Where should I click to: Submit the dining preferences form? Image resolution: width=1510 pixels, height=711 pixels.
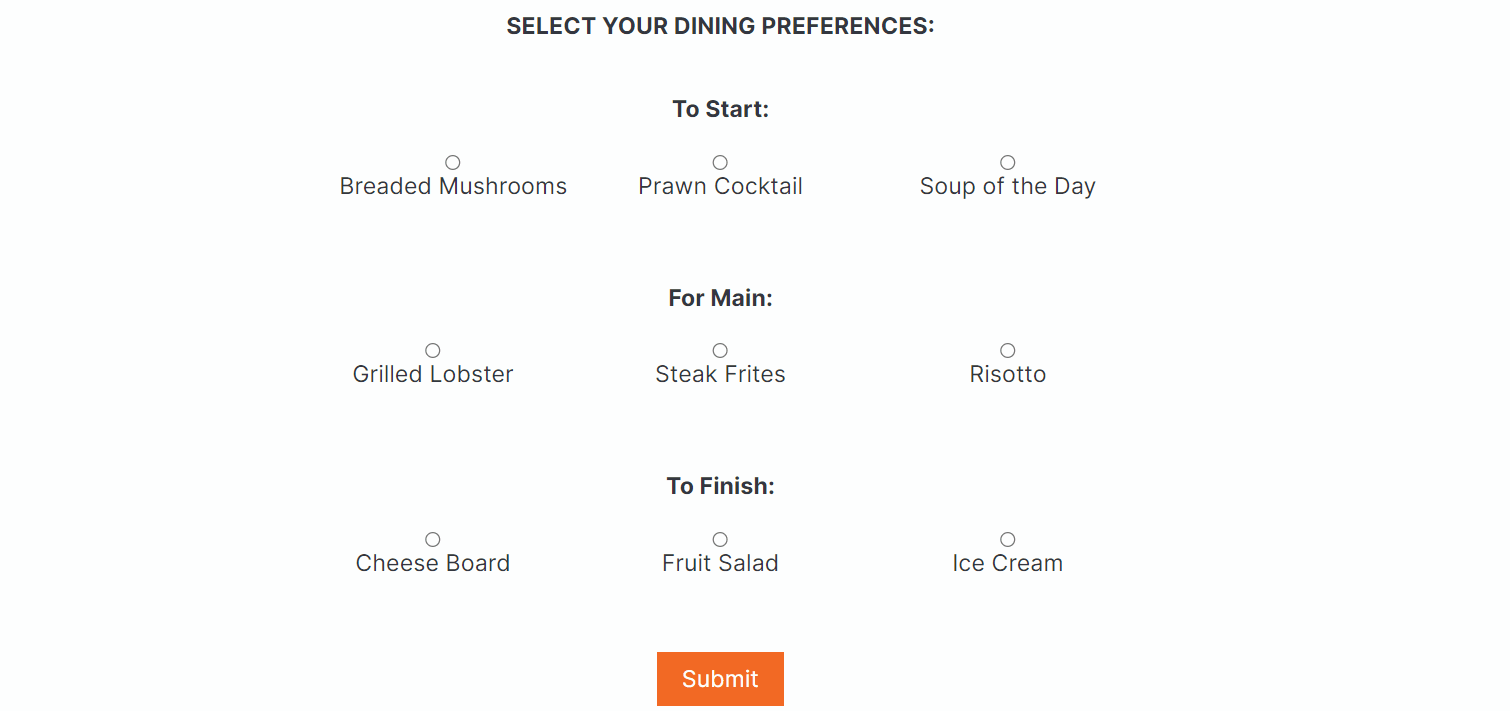pyautogui.click(x=720, y=679)
